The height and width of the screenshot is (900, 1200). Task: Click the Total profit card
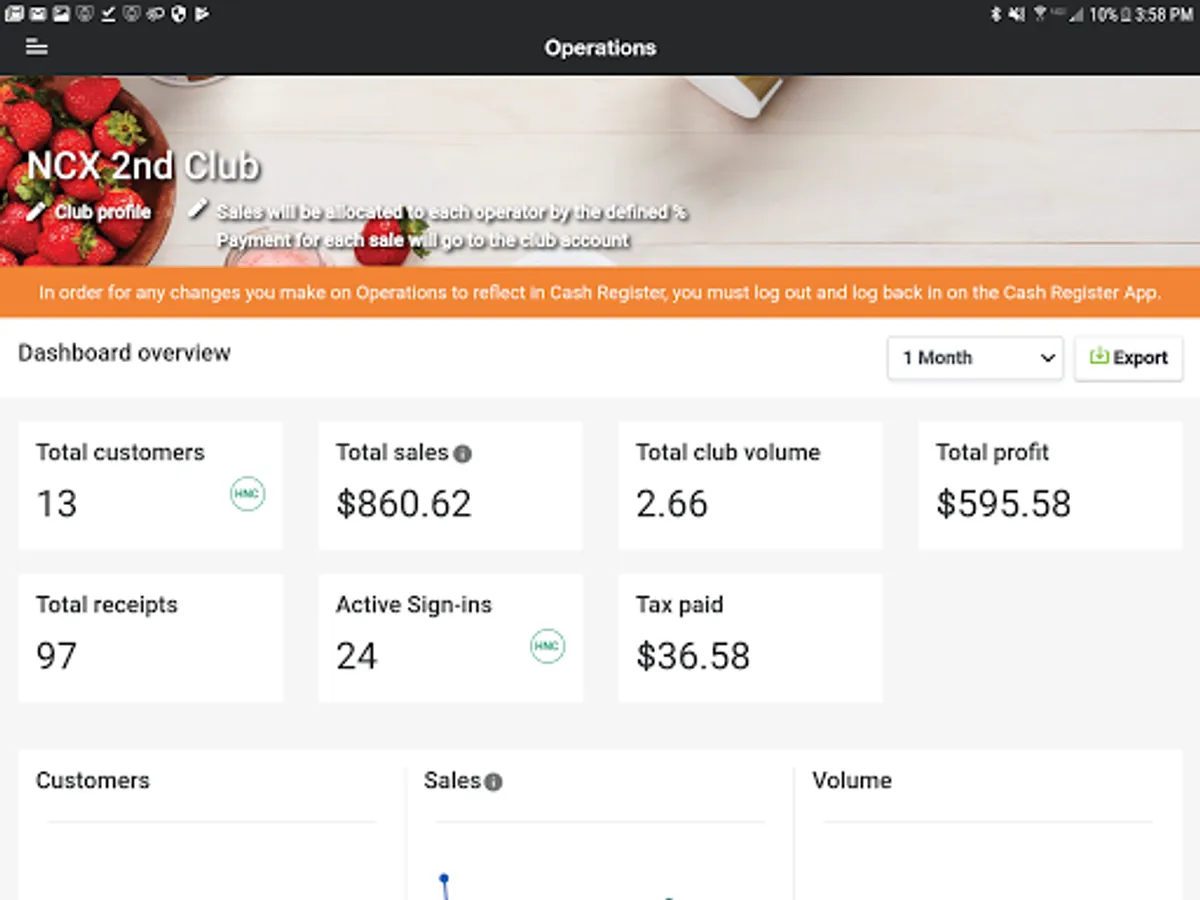pos(1050,485)
